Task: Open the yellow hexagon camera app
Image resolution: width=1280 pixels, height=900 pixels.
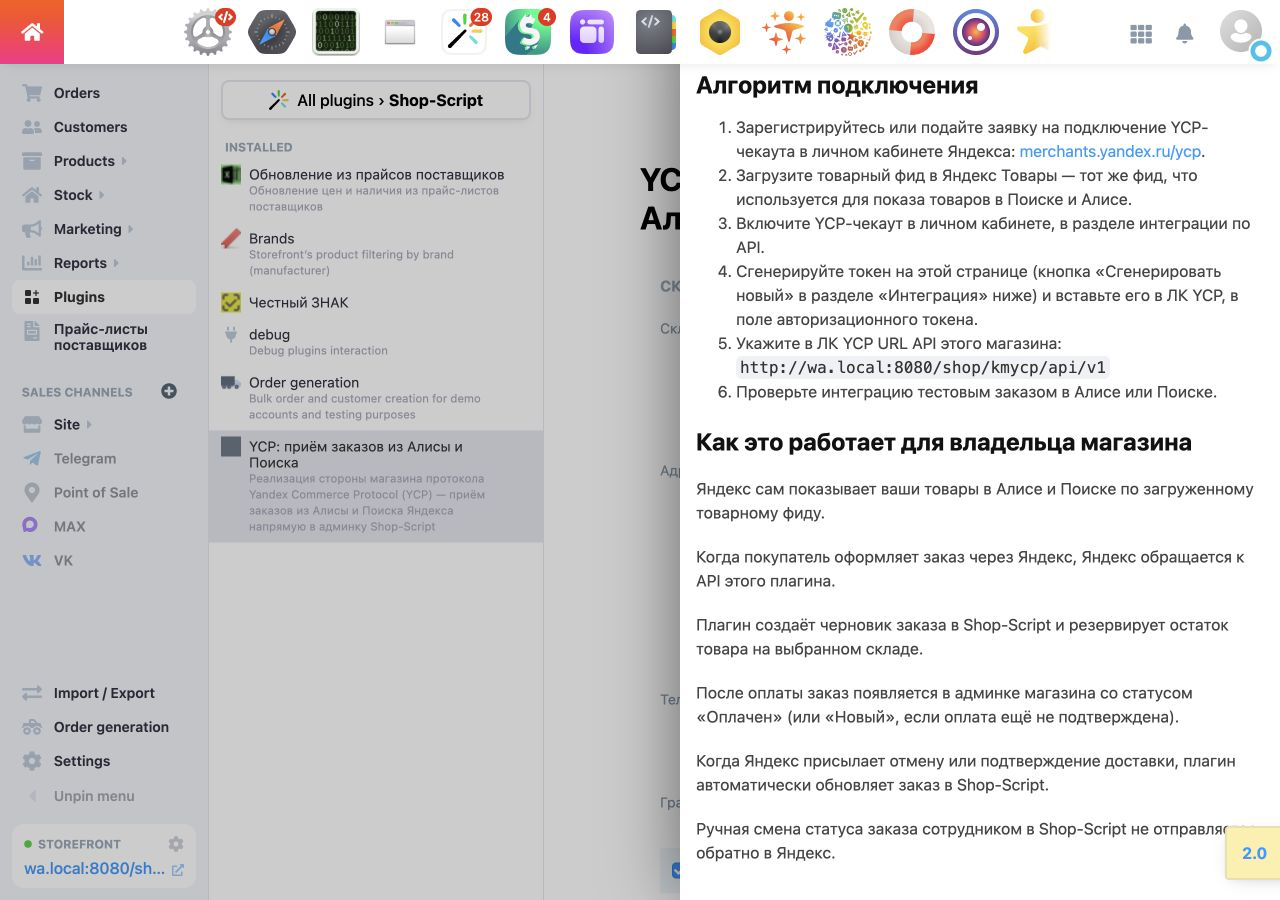Action: (720, 32)
